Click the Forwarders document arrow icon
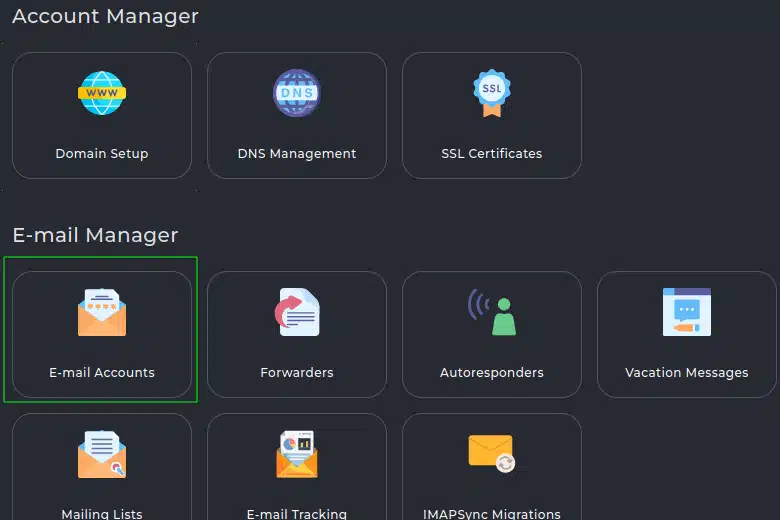Viewport: 780px width, 520px height. [x=297, y=312]
